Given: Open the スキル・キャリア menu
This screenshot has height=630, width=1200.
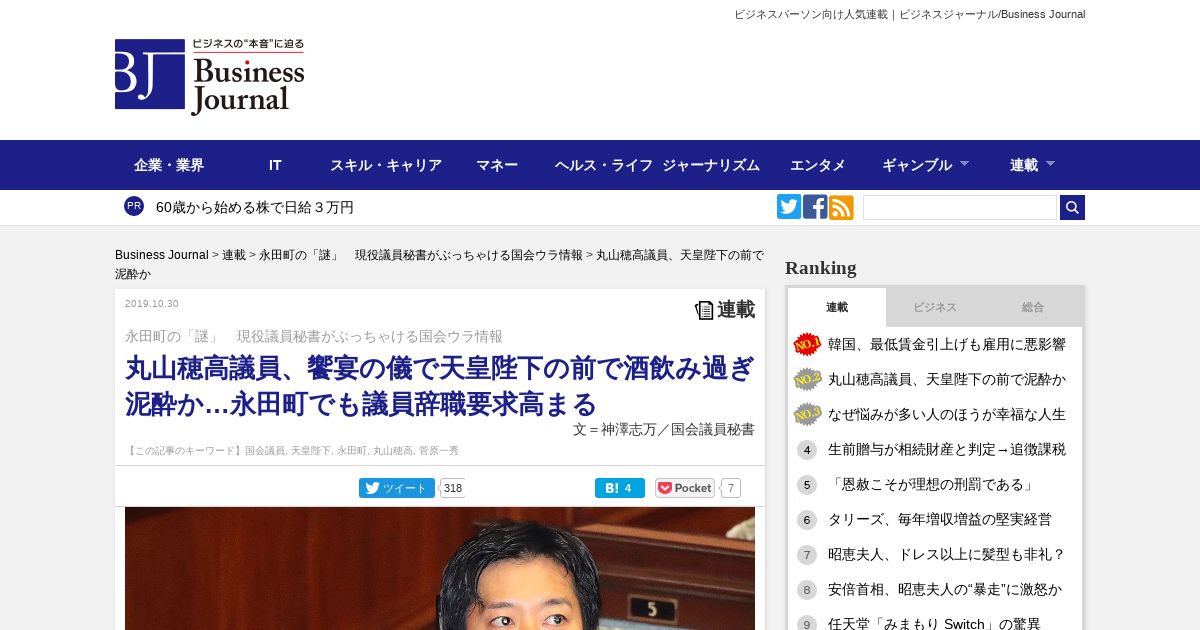Looking at the screenshot, I should pos(386,165).
